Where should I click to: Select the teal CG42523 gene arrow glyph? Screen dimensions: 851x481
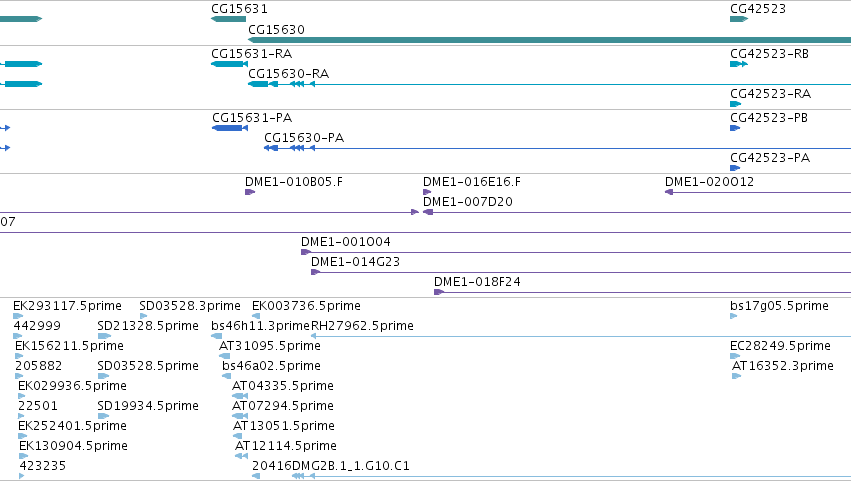739,19
